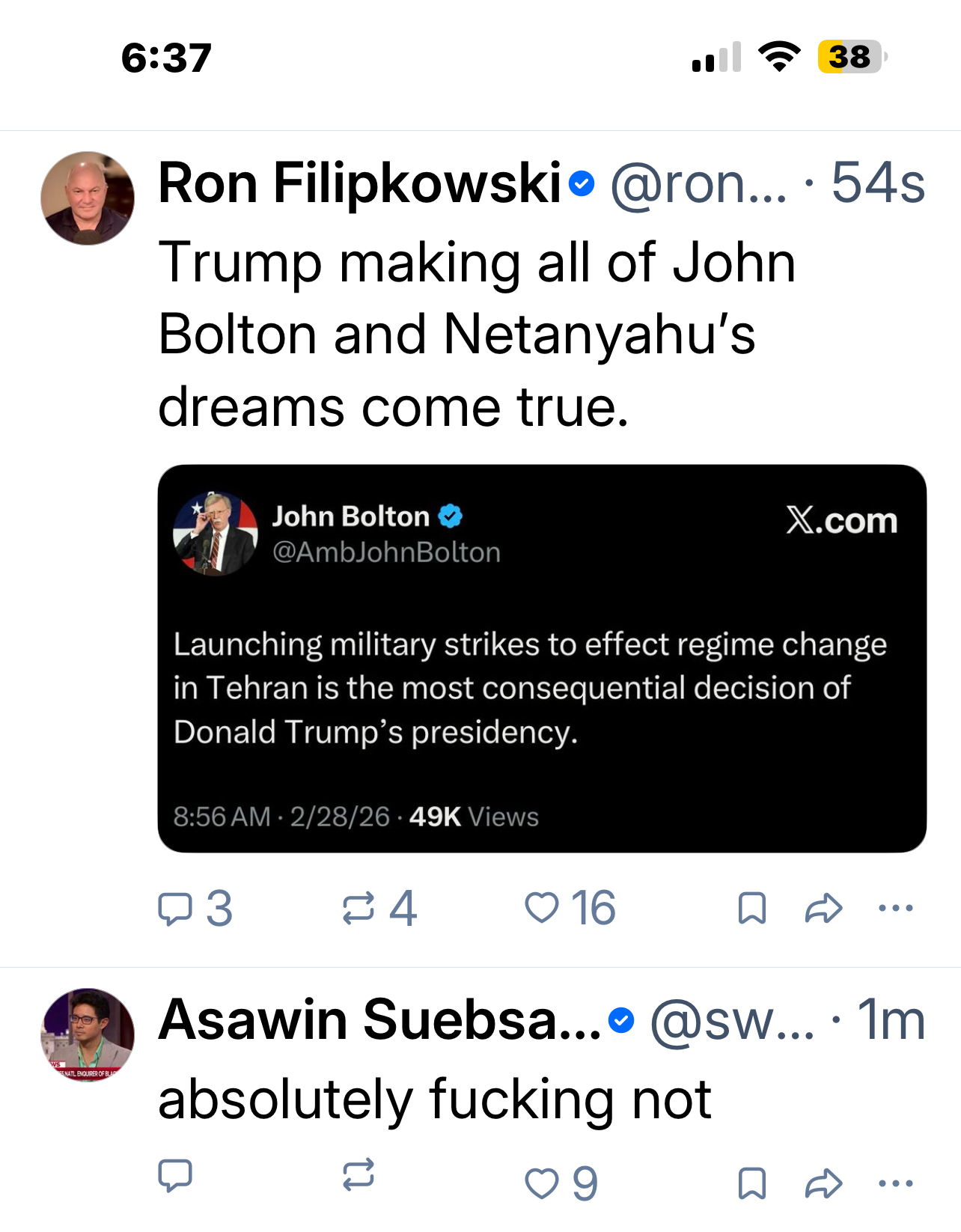Image resolution: width=961 pixels, height=1232 pixels.
Task: Open the John Bolton tweet screenshot
Action: tap(542, 659)
